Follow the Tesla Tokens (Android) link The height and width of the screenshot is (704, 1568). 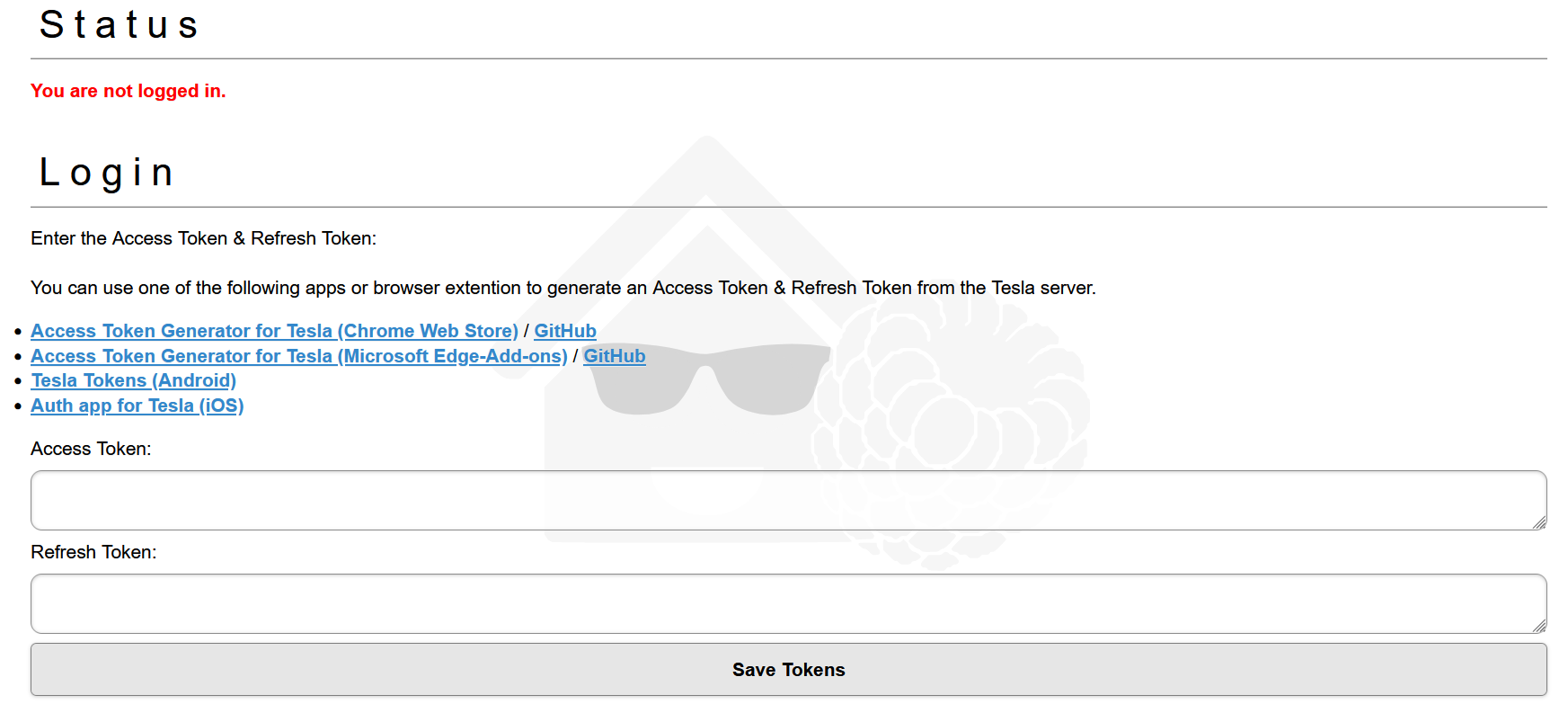point(133,380)
